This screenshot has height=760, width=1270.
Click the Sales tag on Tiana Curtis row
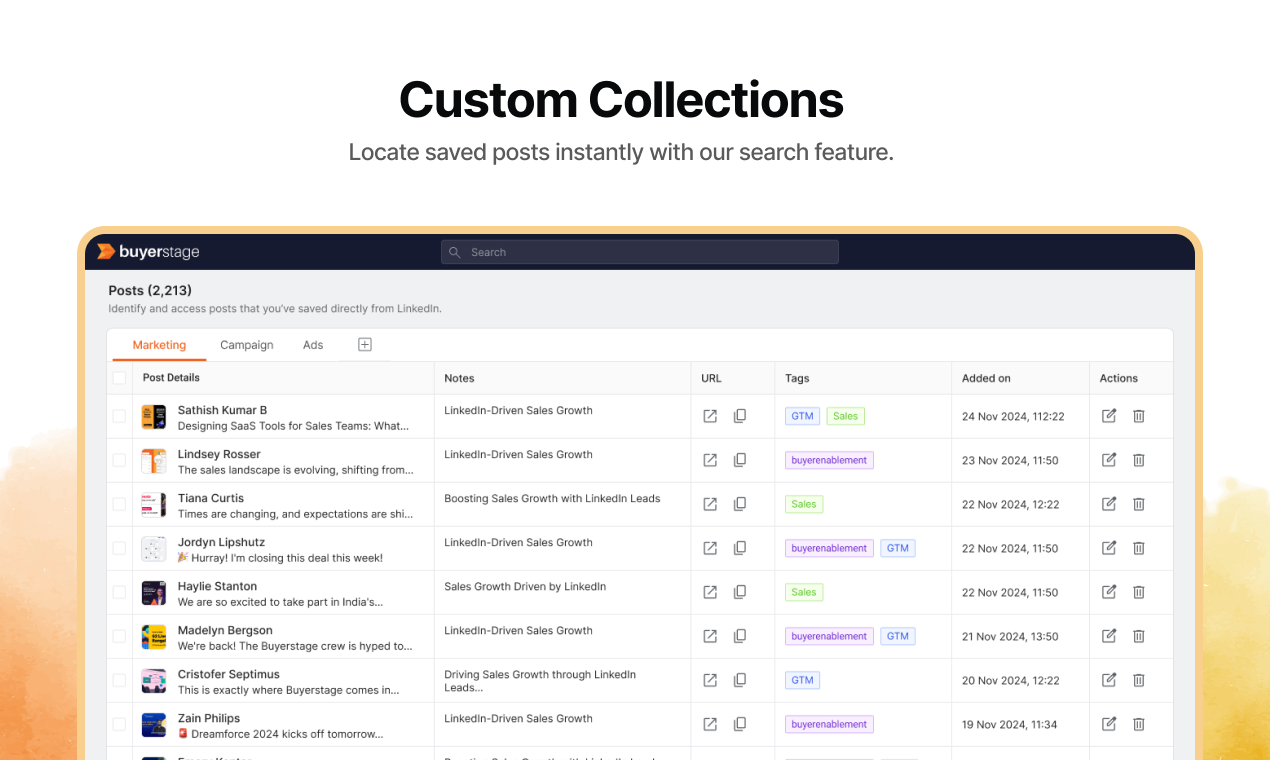(x=804, y=504)
